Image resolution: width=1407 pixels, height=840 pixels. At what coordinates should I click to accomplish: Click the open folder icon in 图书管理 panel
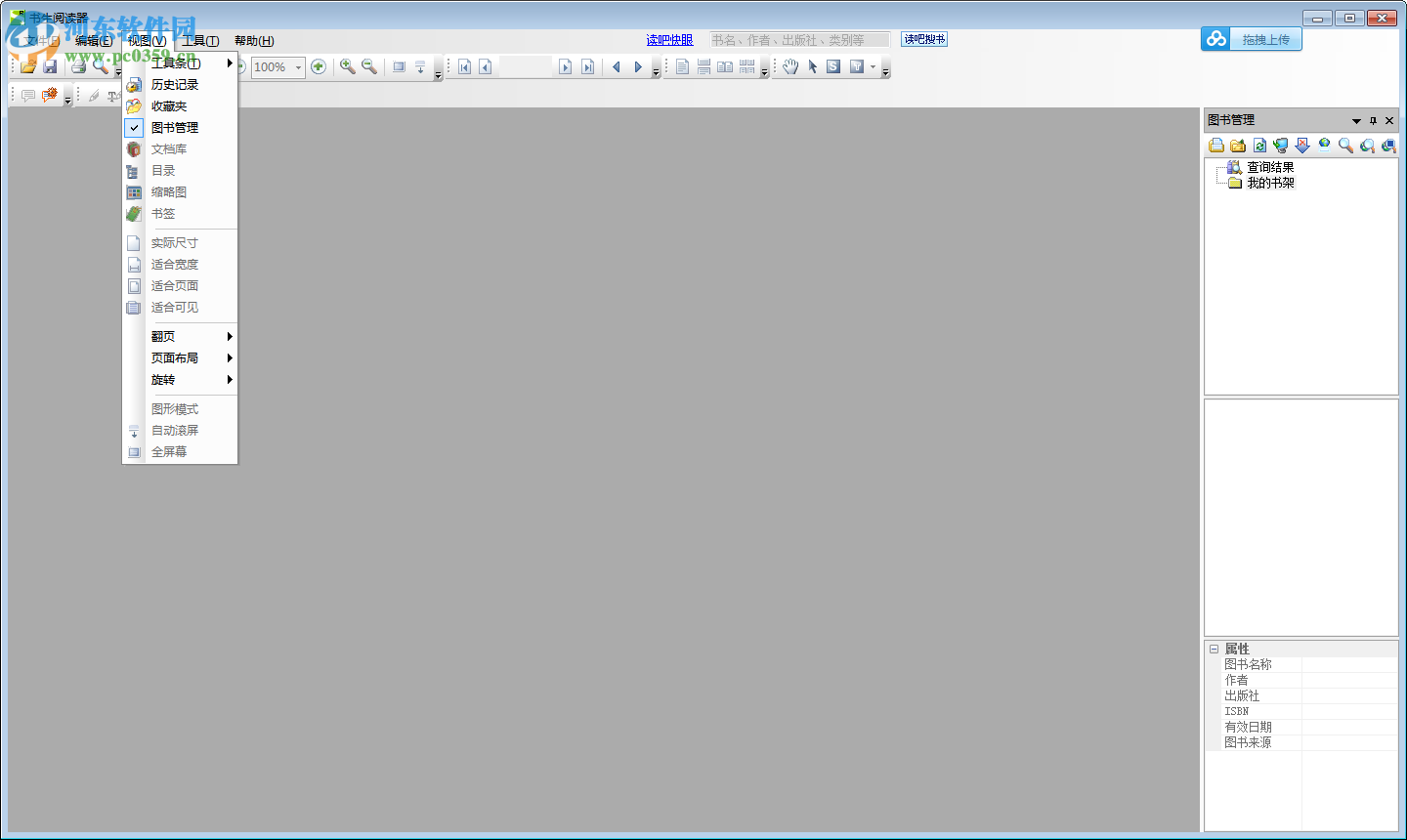pyautogui.click(x=1238, y=146)
